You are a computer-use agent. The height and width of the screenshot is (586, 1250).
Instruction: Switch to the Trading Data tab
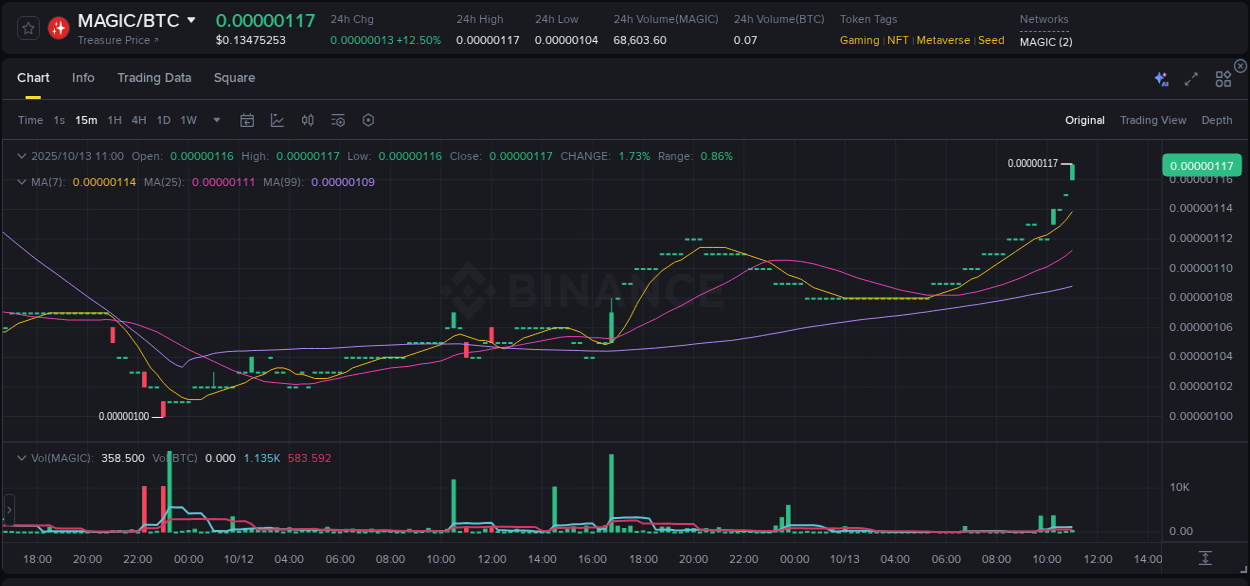coord(154,78)
